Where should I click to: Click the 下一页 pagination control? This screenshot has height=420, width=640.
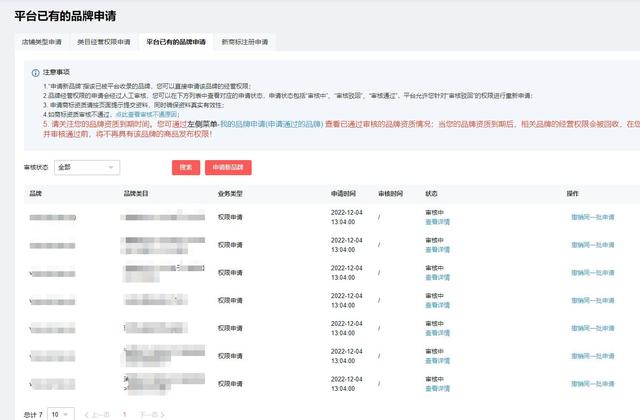(152, 415)
